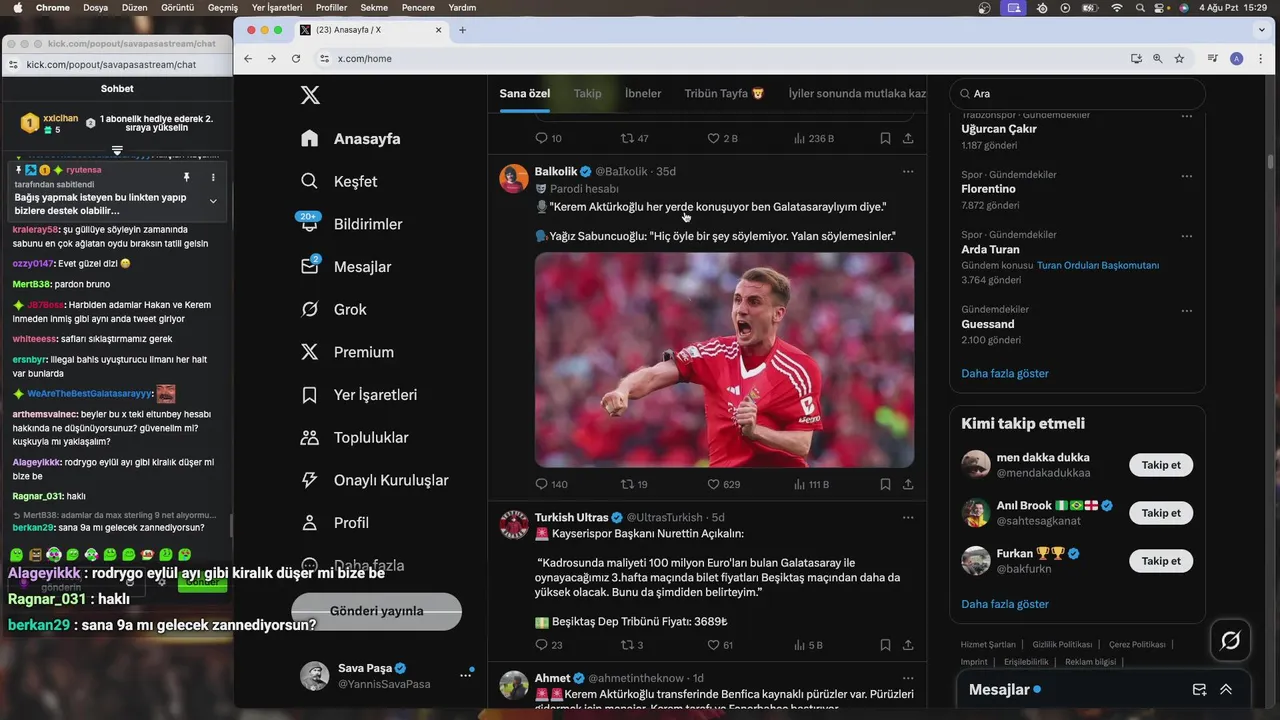Image resolution: width=1280 pixels, height=720 pixels.
Task: Reply to Balkolik post
Action: click(x=551, y=484)
